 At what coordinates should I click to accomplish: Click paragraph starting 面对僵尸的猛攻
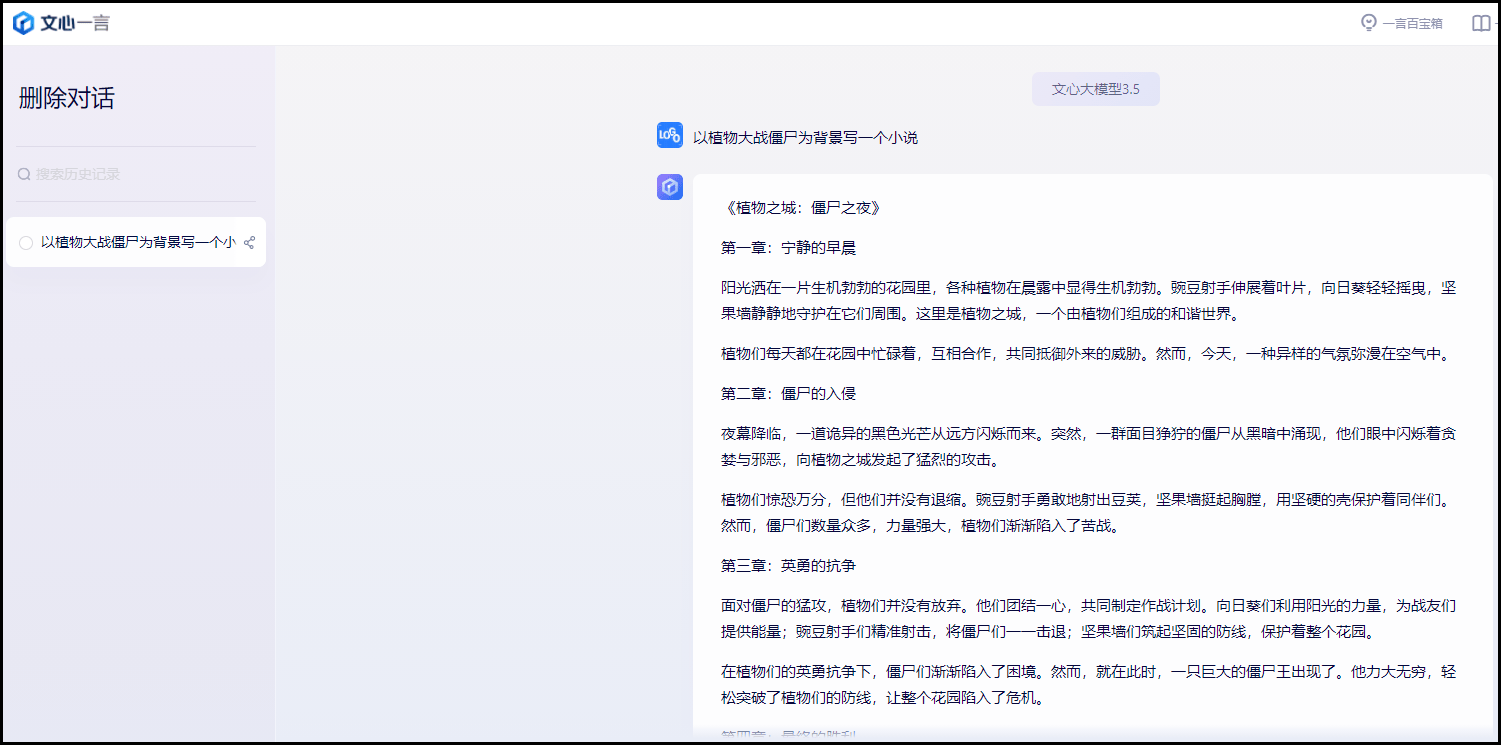coord(1088,618)
